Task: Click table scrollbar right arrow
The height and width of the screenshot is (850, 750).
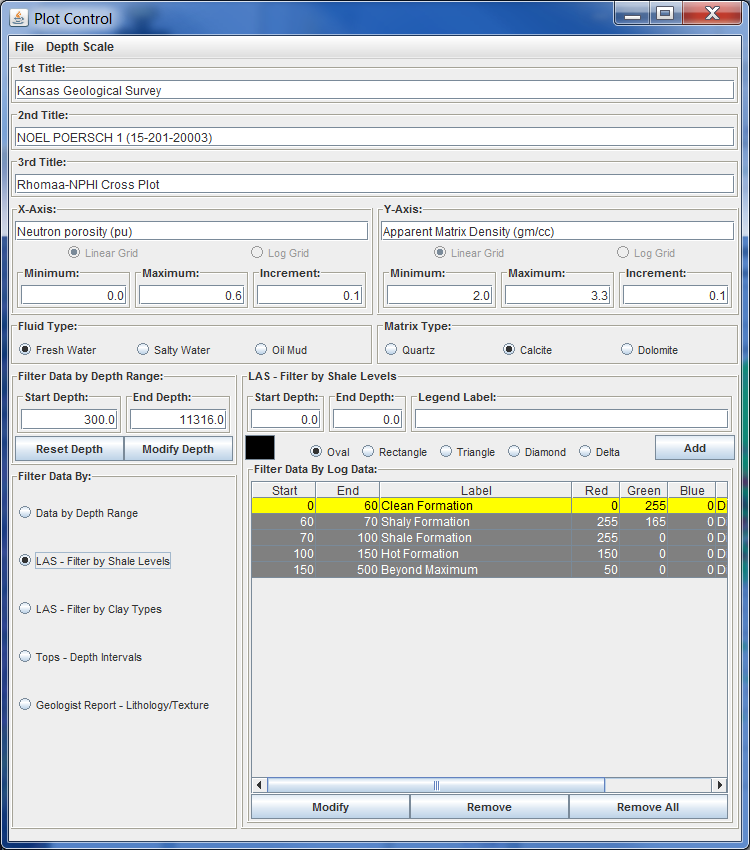Action: coord(719,784)
